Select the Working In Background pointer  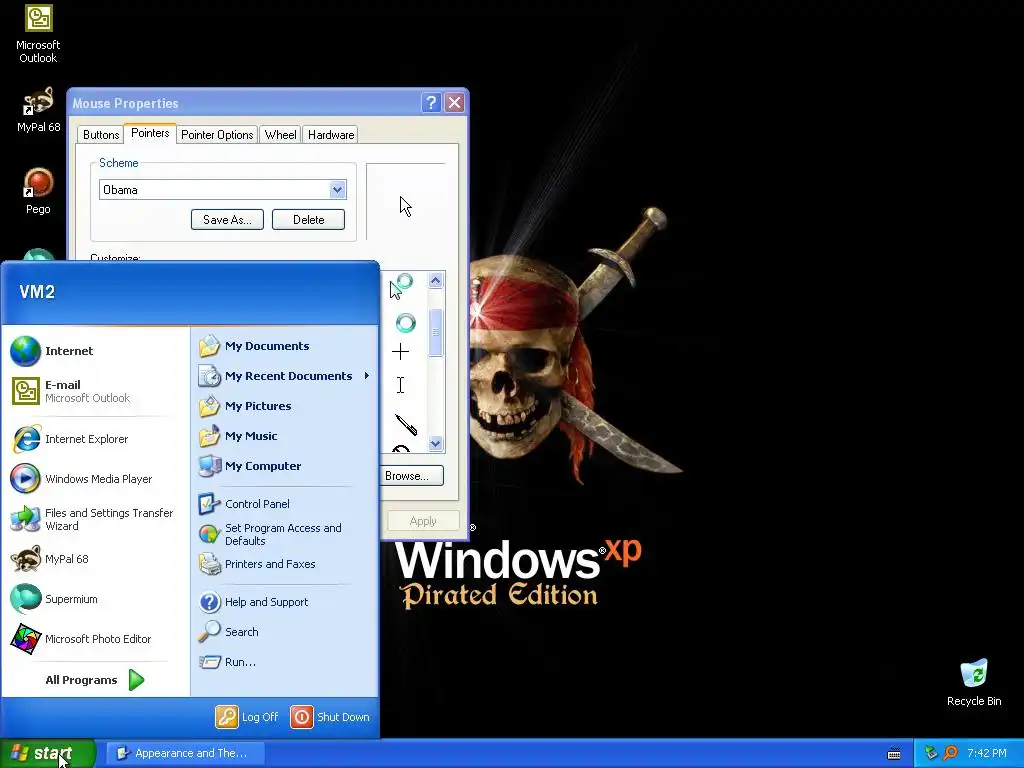[x=402, y=286]
